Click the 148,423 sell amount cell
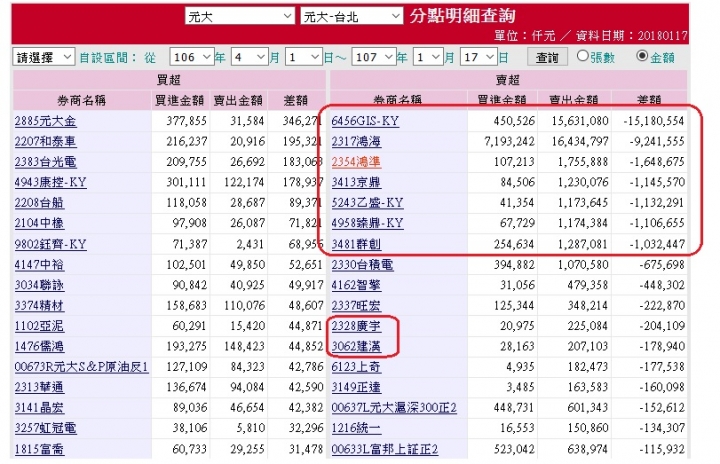This screenshot has width=720, height=464. coord(244,346)
